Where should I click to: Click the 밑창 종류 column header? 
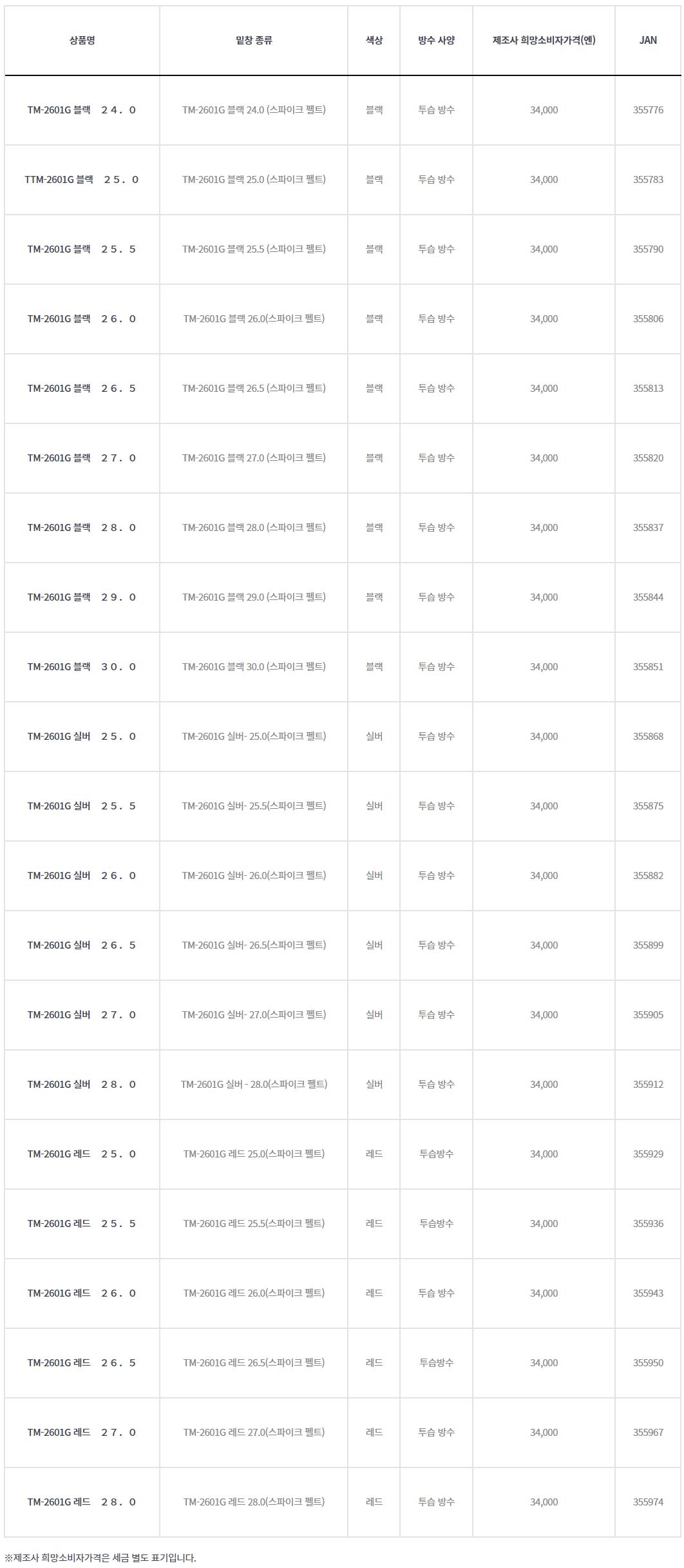[x=254, y=40]
